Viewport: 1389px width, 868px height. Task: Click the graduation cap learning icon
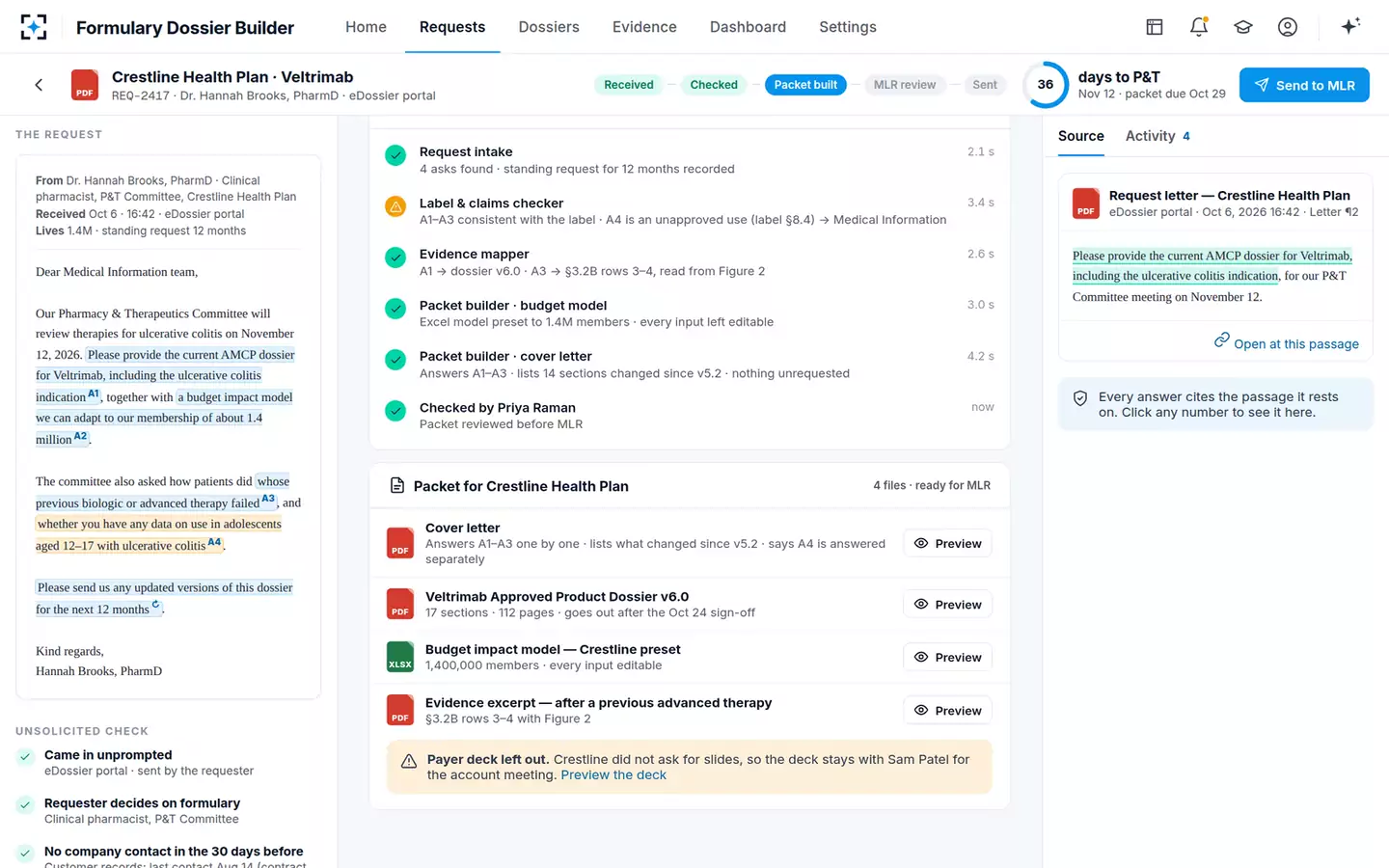tap(1243, 27)
